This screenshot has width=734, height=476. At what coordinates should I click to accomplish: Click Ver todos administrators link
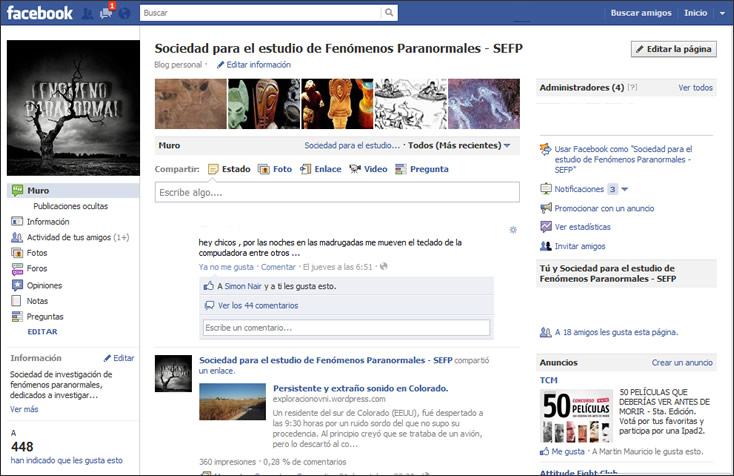695,88
